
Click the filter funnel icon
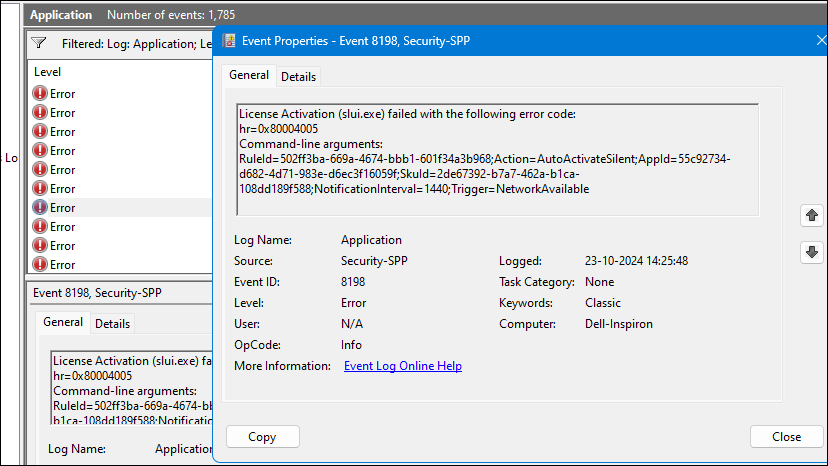point(39,43)
